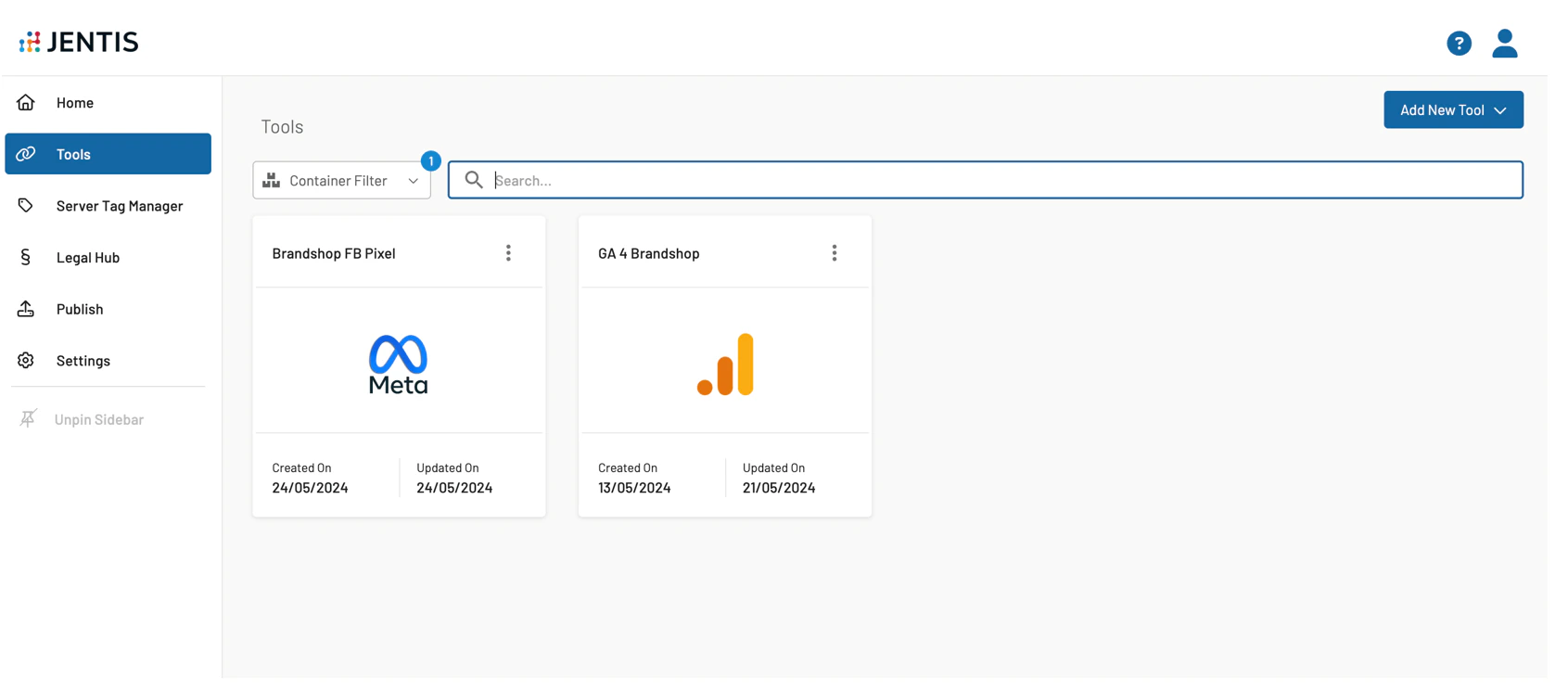Click the Google Analytics logo thumbnail
Viewport: 1568px width, 691px height.
click(x=725, y=365)
